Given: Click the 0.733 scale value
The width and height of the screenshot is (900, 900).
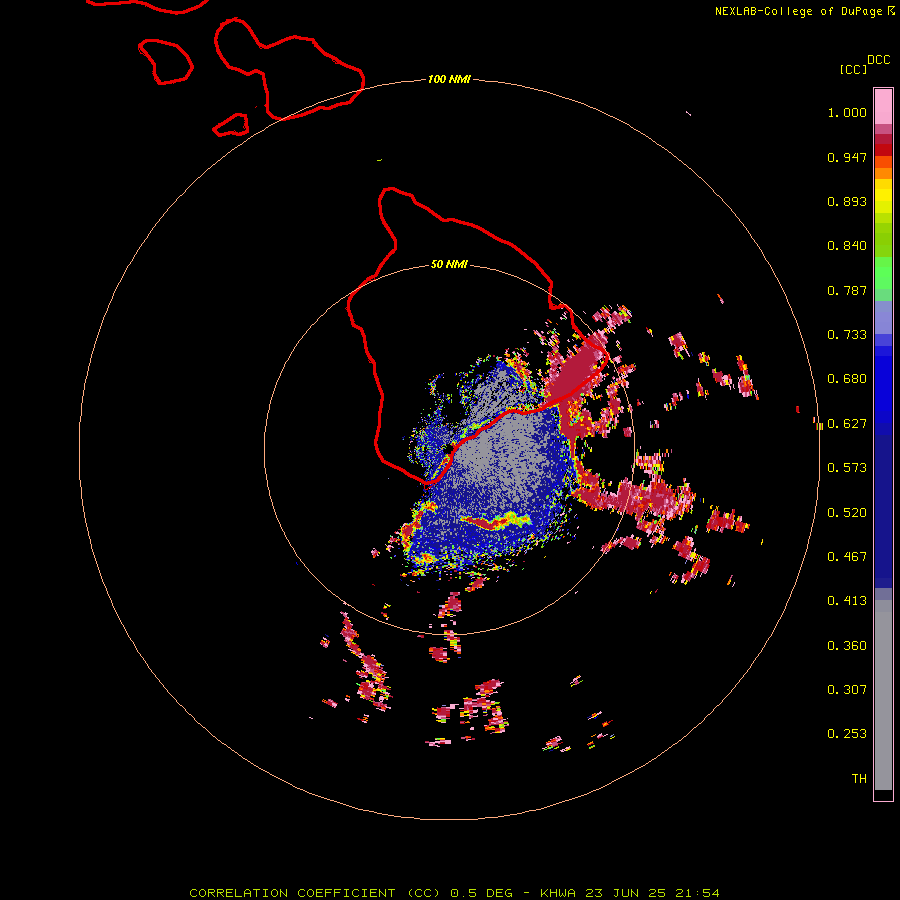Looking at the screenshot, I should click(x=847, y=335).
